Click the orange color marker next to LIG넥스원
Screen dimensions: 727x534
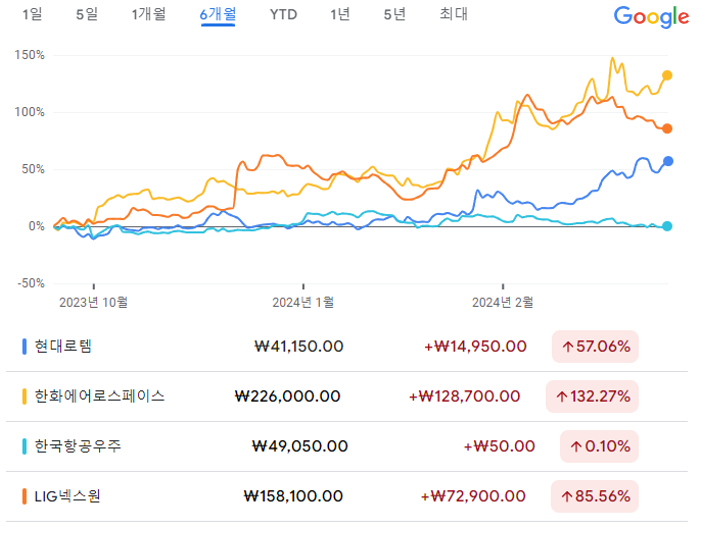24,496
